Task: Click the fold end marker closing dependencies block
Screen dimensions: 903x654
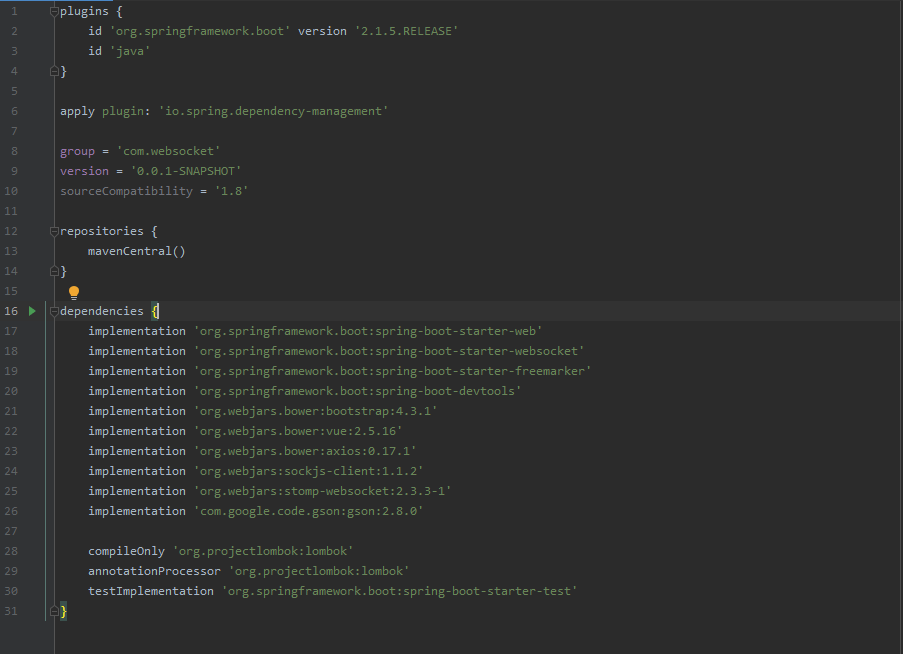Action: click(54, 611)
